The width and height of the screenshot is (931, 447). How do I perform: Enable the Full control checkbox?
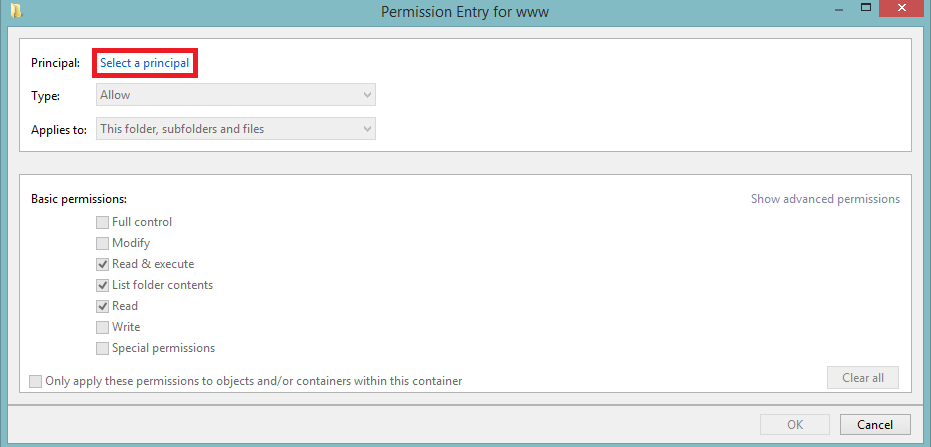(x=103, y=223)
